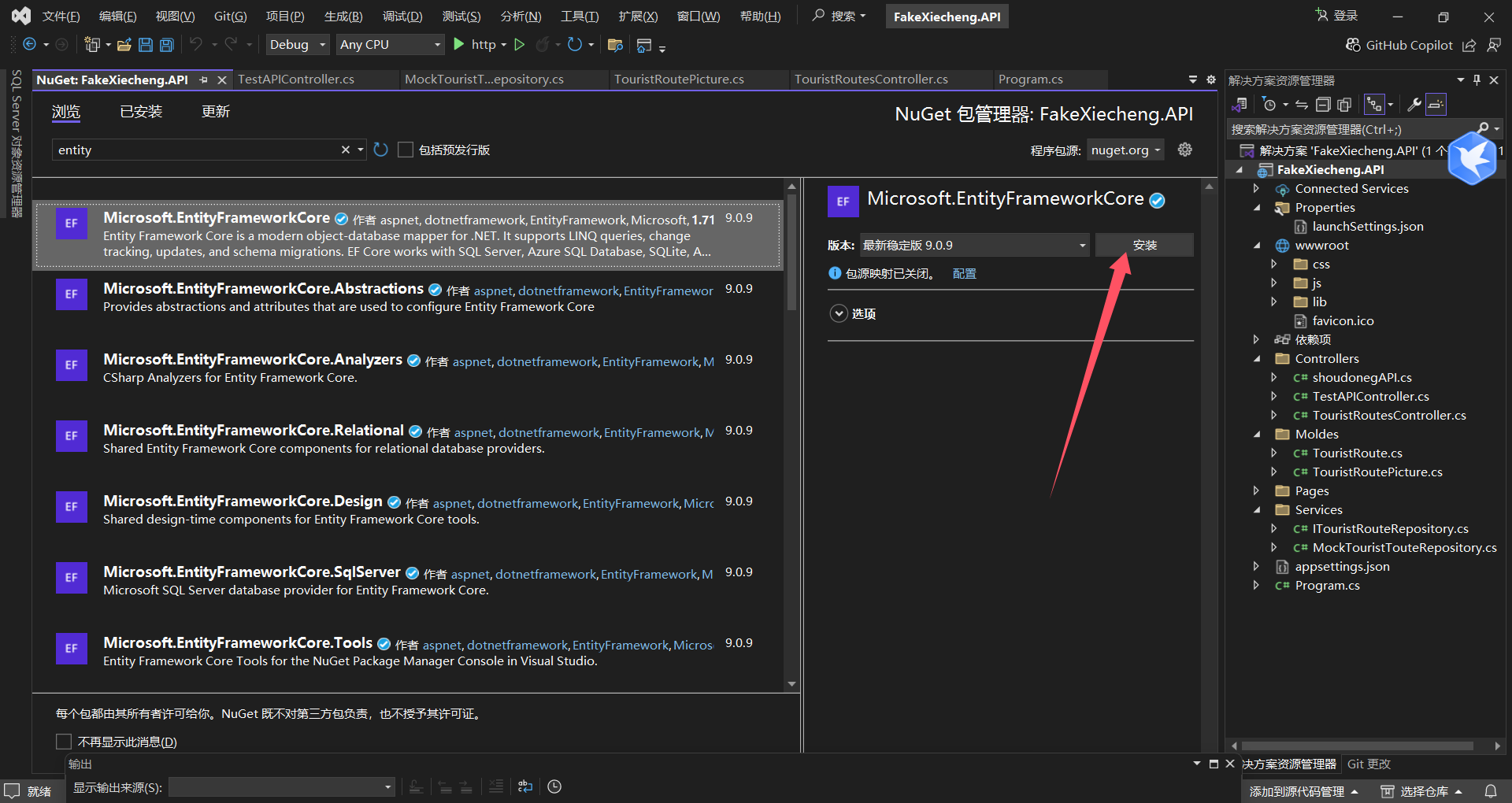The image size is (1512, 803).
Task: Switch to the Updates (更新) tab
Action: click(216, 112)
